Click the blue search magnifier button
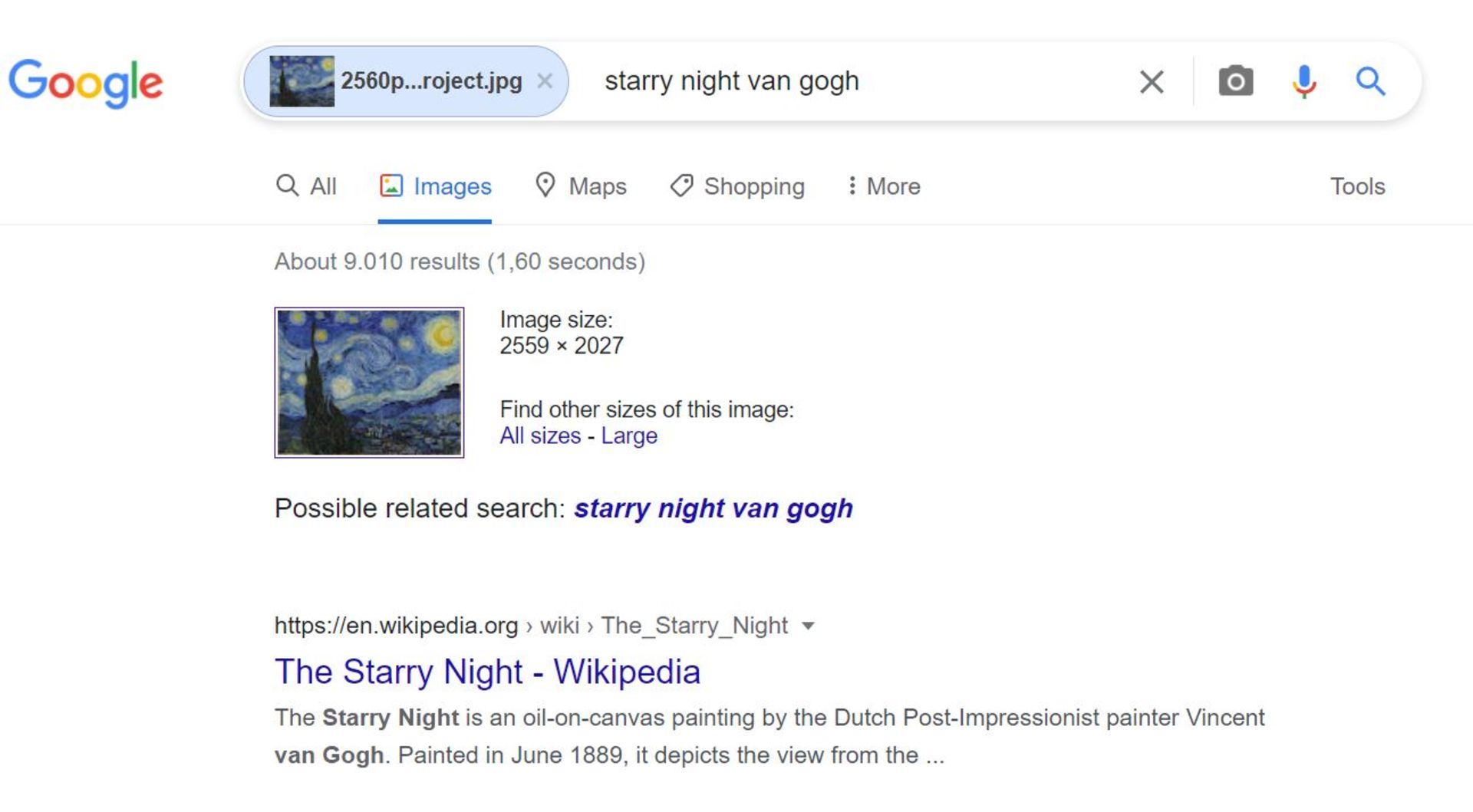The width and height of the screenshot is (1473, 812). (x=1370, y=81)
